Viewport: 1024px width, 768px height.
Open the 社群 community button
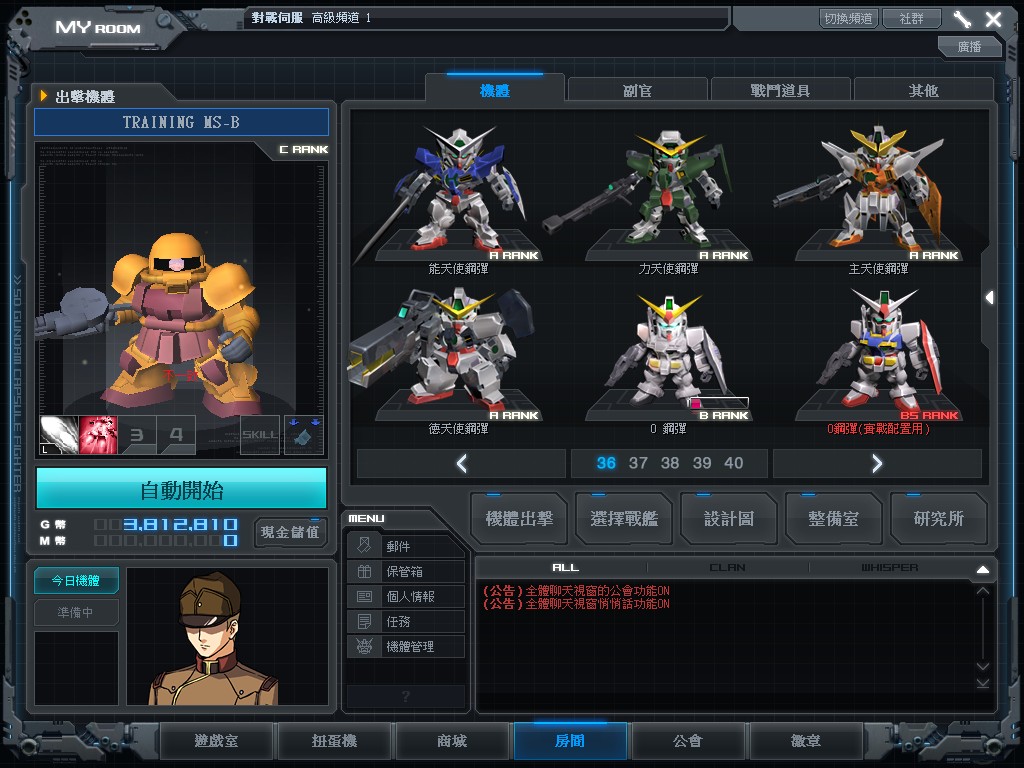(x=911, y=18)
